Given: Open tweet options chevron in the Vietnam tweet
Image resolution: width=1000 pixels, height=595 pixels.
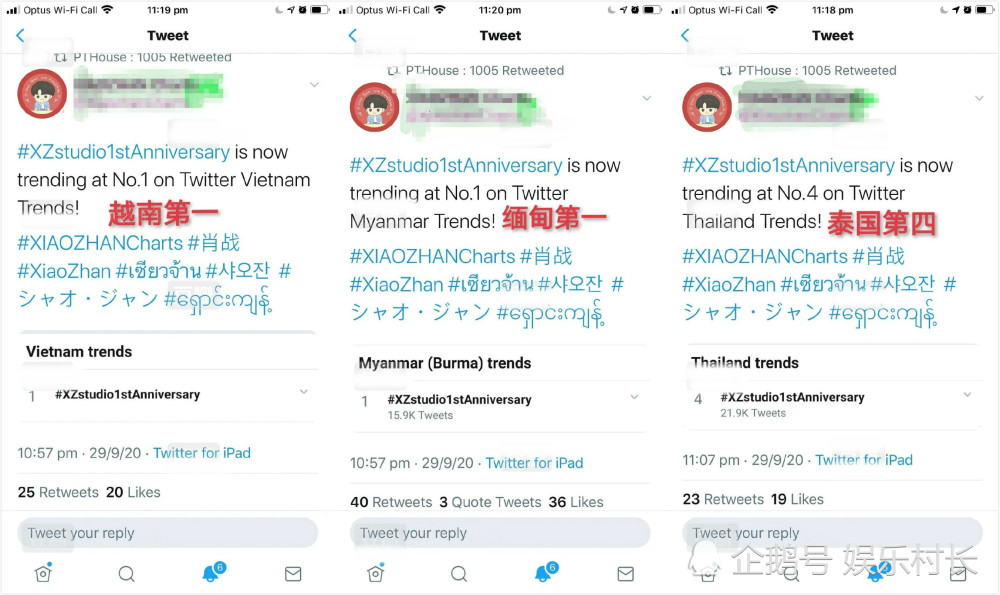Looking at the screenshot, I should (x=314, y=85).
